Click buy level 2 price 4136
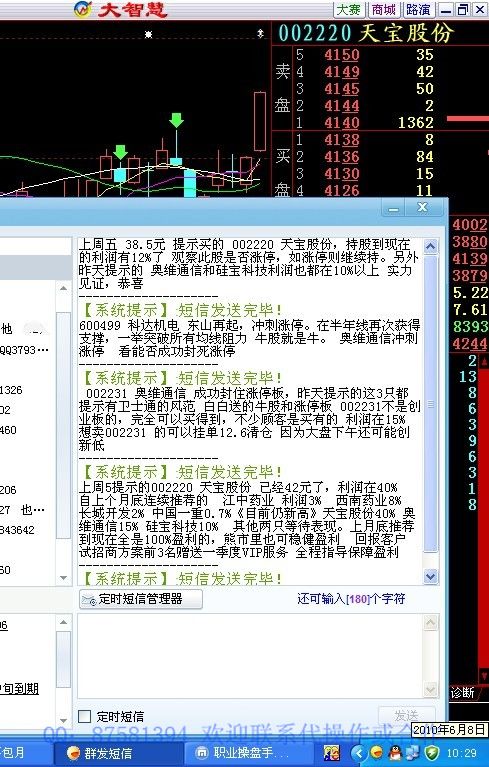The image size is (489, 767). pyautogui.click(x=342, y=157)
